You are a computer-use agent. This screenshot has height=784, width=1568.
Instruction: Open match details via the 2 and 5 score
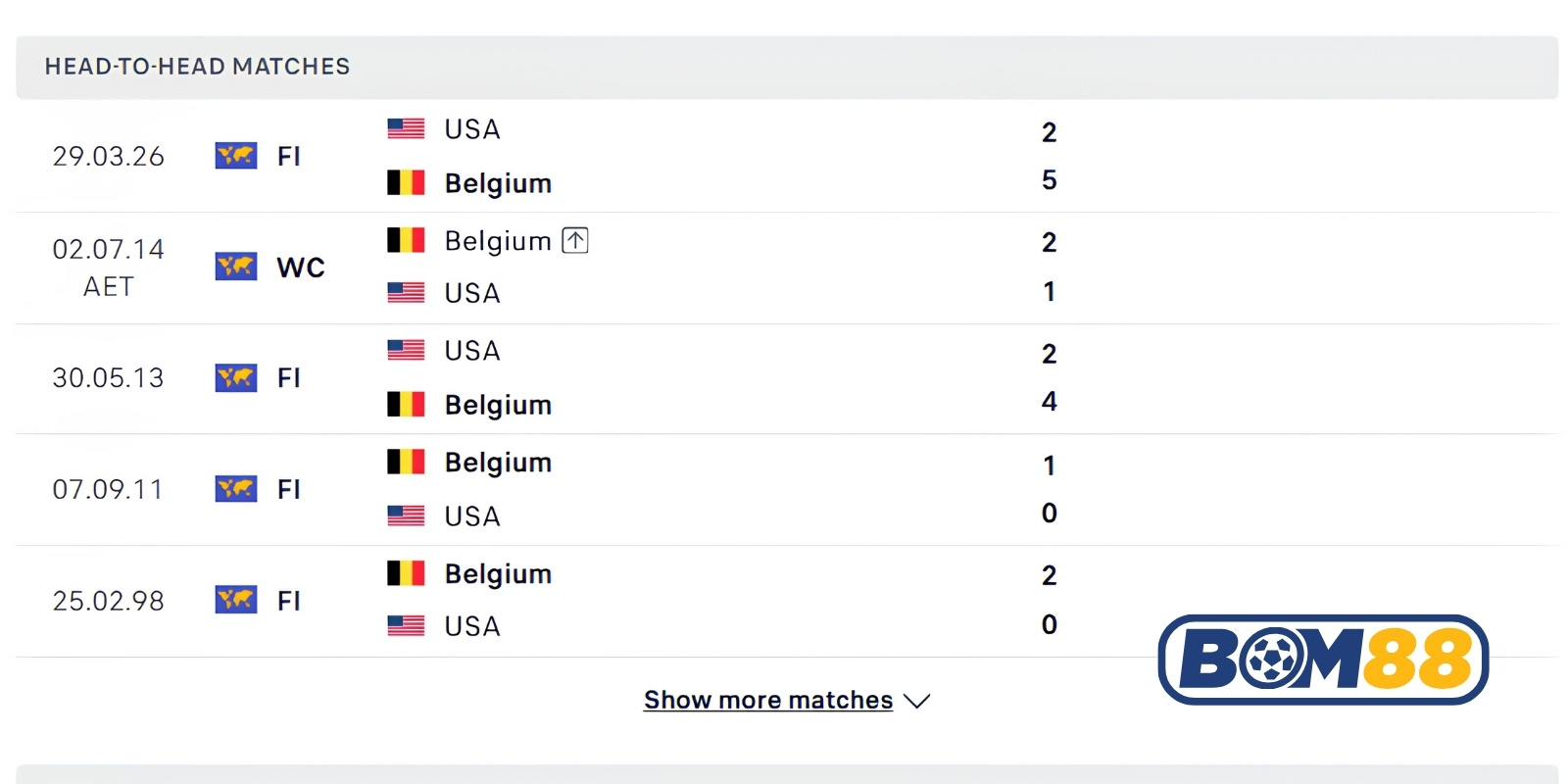coord(1049,156)
